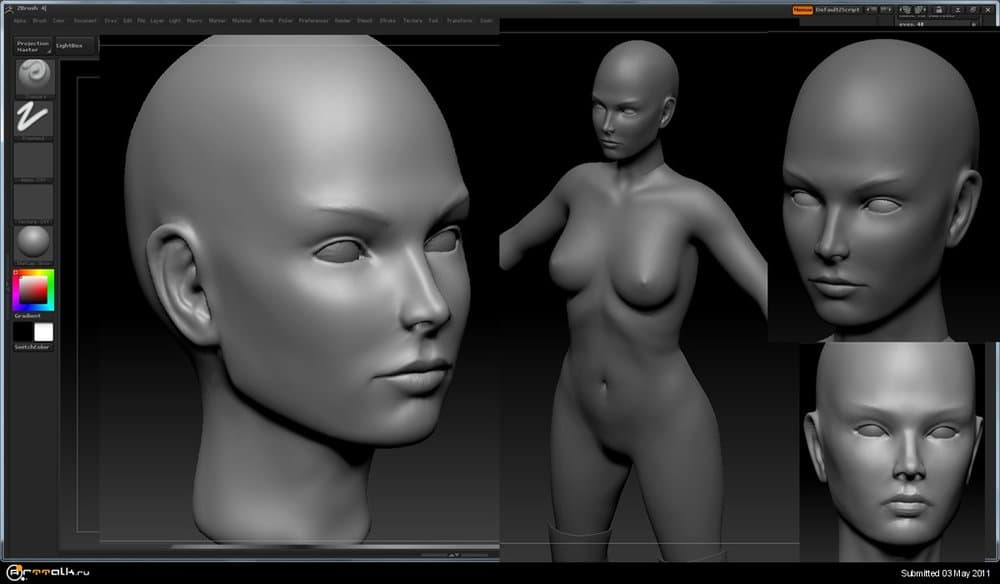Screen dimensions: 1000x584
Task: Open the material sphere selector
Action: point(34,244)
